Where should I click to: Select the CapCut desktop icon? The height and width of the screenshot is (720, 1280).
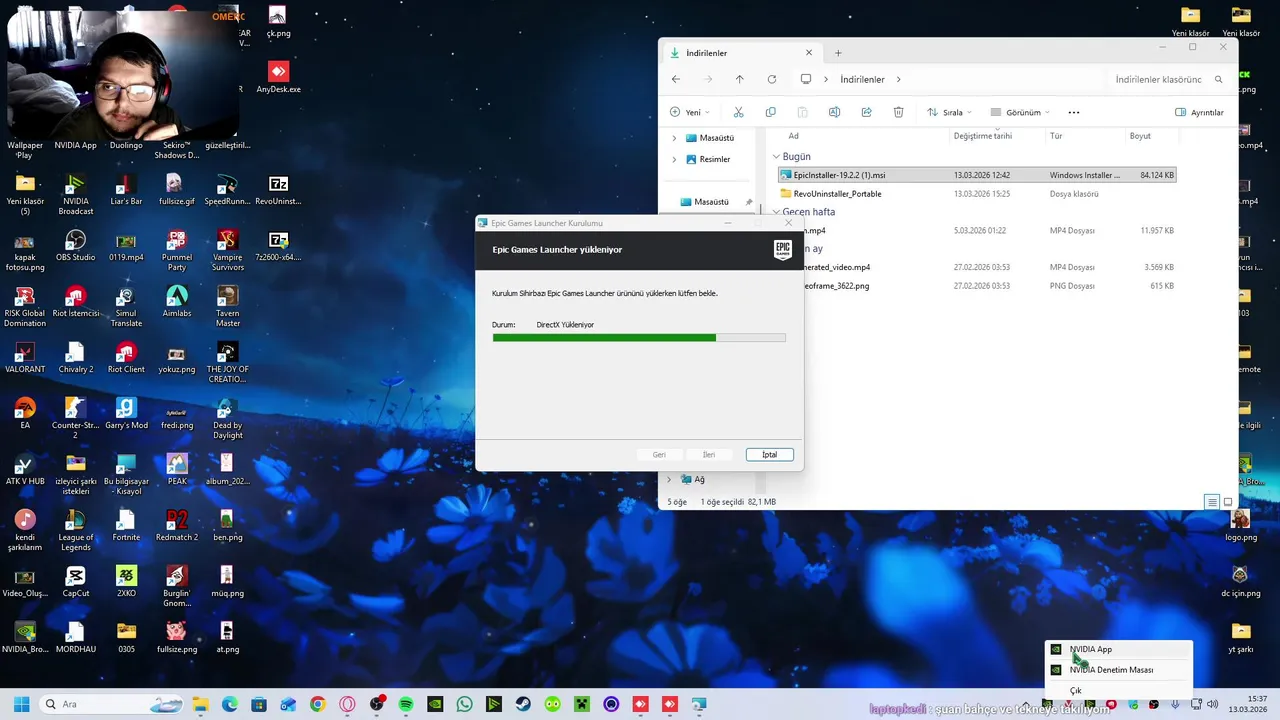coord(76,582)
